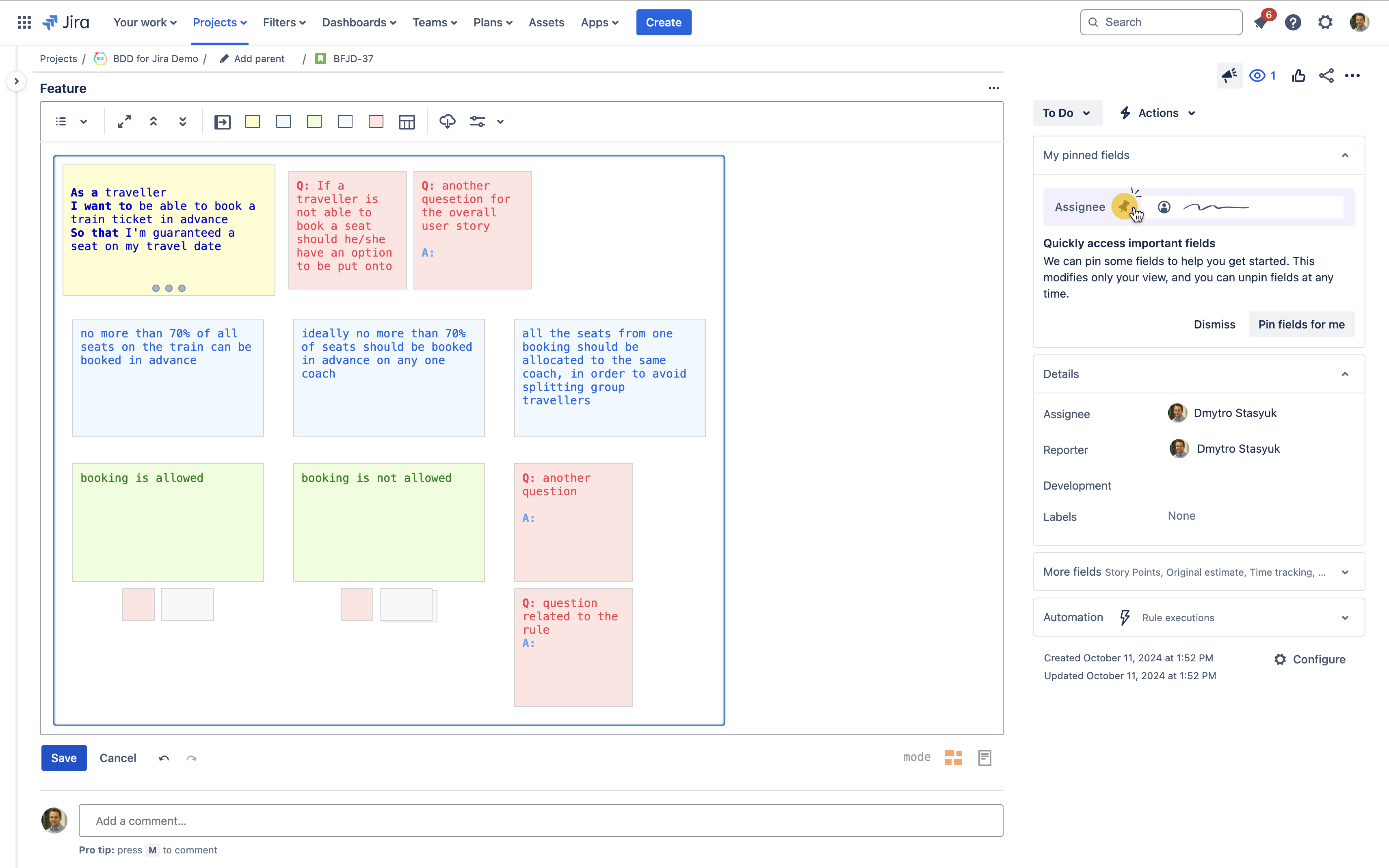Switch to card grid mode icon
The image size is (1389, 868).
(x=953, y=758)
